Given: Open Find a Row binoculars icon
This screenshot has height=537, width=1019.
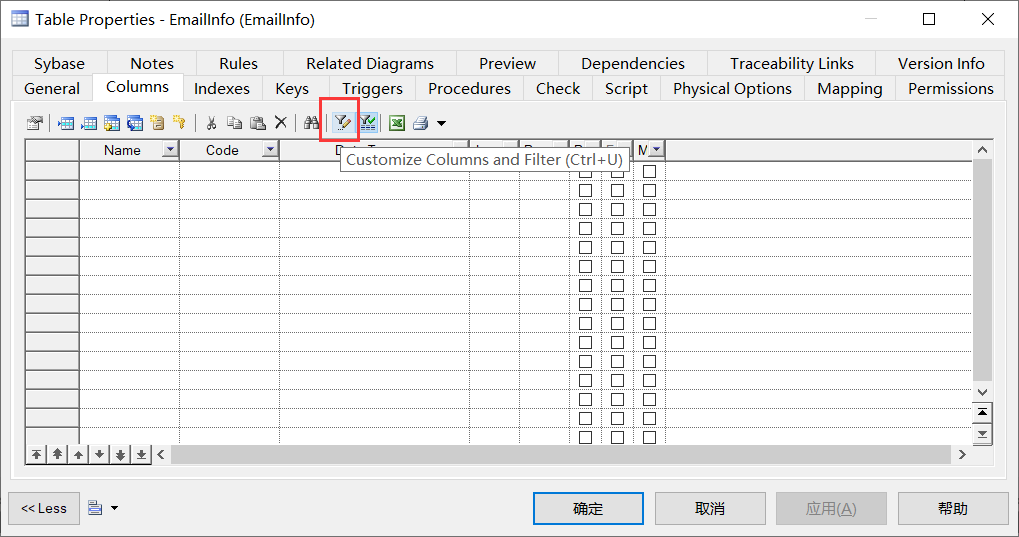Looking at the screenshot, I should tap(311, 122).
